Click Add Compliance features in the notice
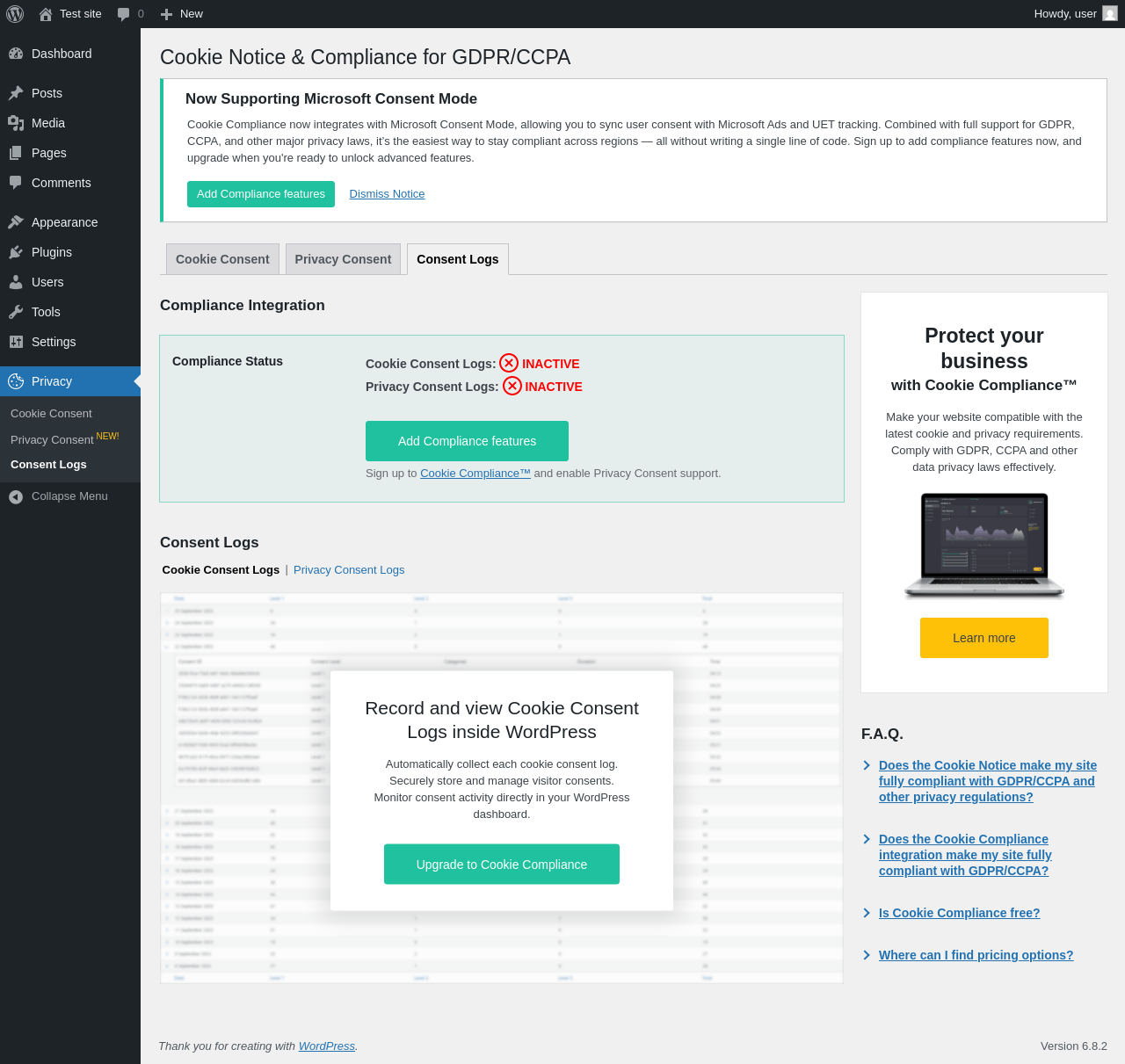 pos(261,194)
